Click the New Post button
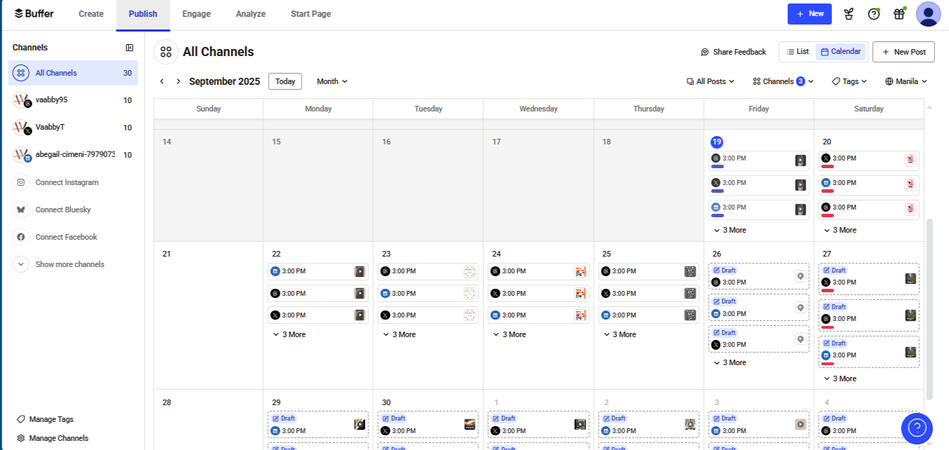949x450 pixels. click(x=903, y=52)
